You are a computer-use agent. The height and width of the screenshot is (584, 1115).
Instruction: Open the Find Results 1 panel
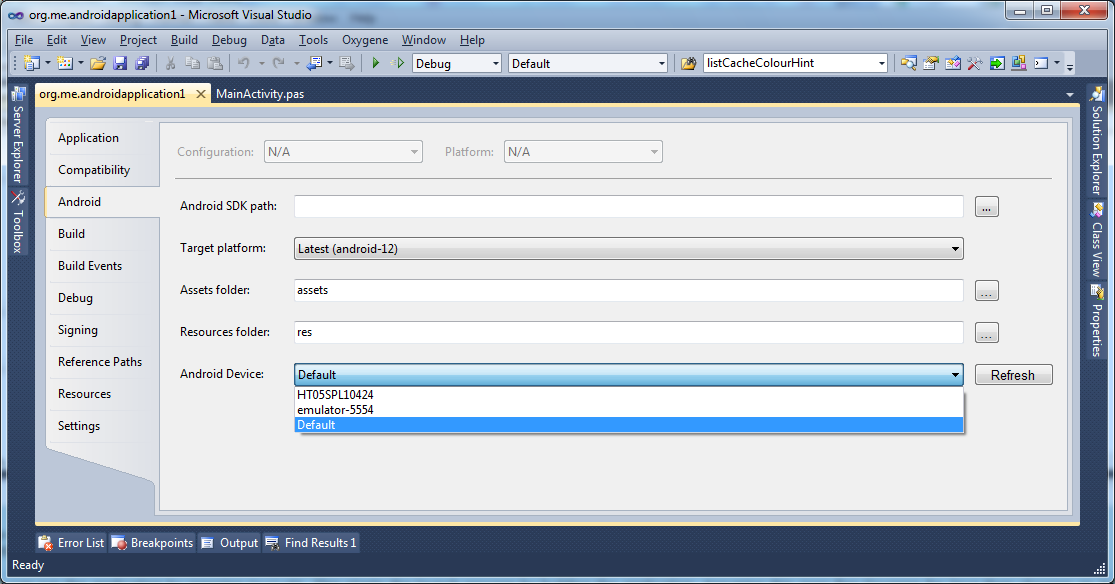311,543
